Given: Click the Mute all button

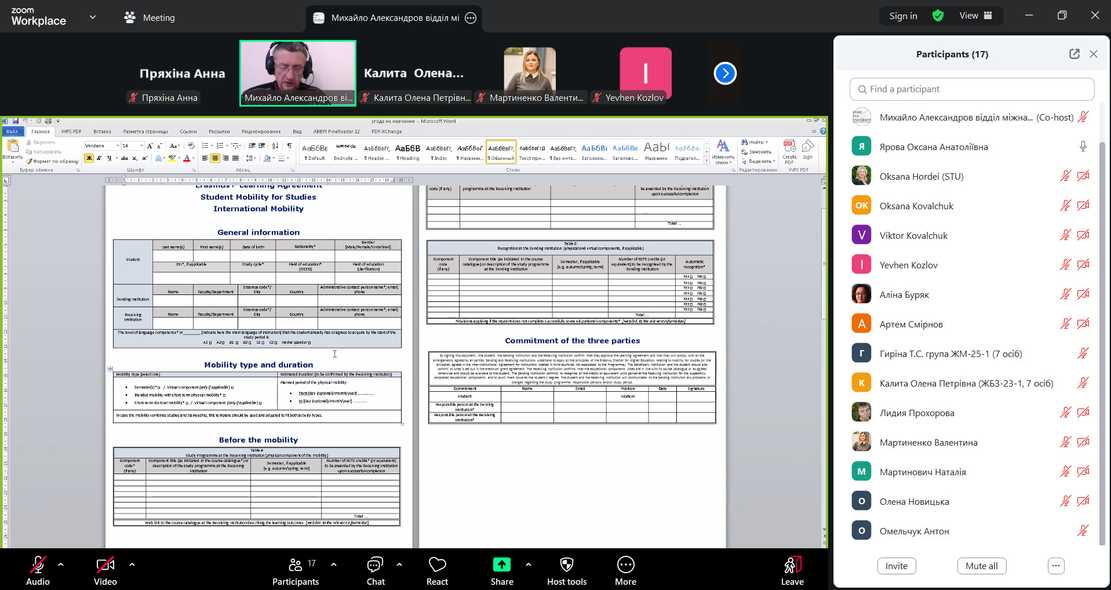Looking at the screenshot, I should pyautogui.click(x=980, y=566).
